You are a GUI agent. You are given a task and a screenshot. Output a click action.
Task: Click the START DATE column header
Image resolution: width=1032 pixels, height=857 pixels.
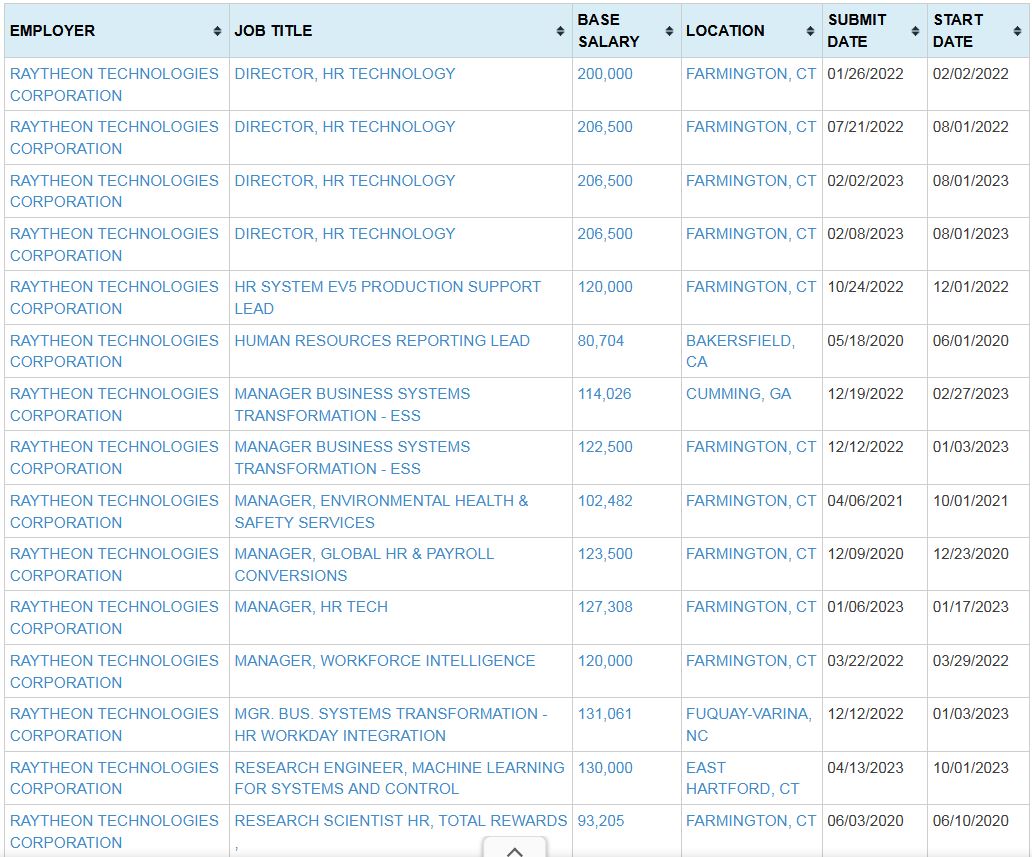coord(978,30)
